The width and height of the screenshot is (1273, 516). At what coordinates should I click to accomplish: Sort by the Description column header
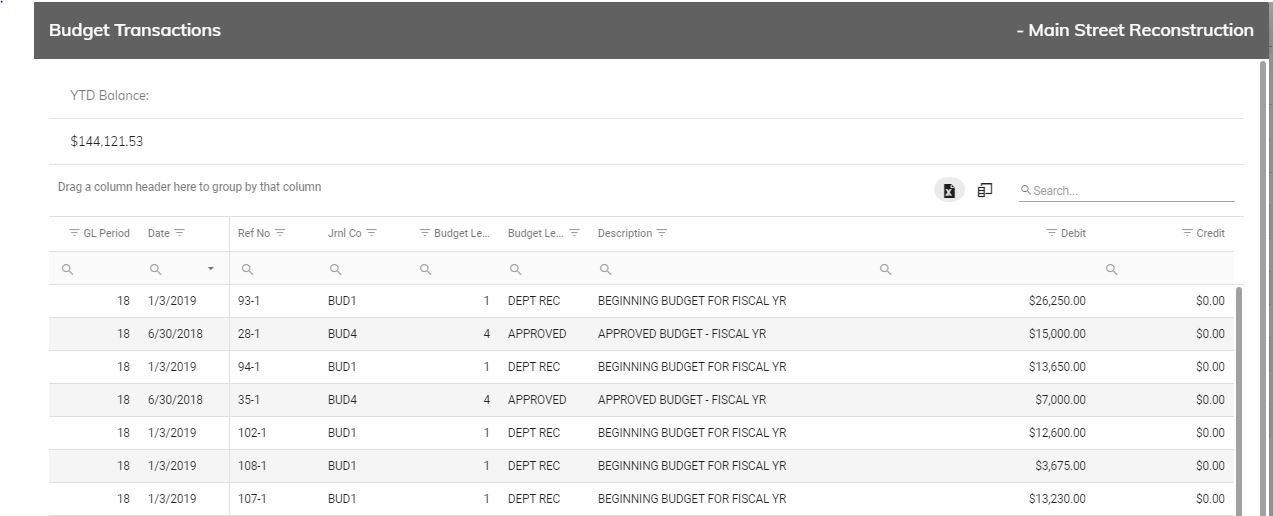(624, 233)
